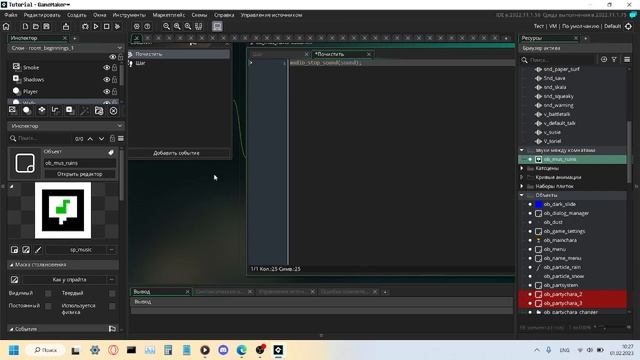Click the Открыть редактор button
This screenshot has width=640, height=360.
[80, 174]
